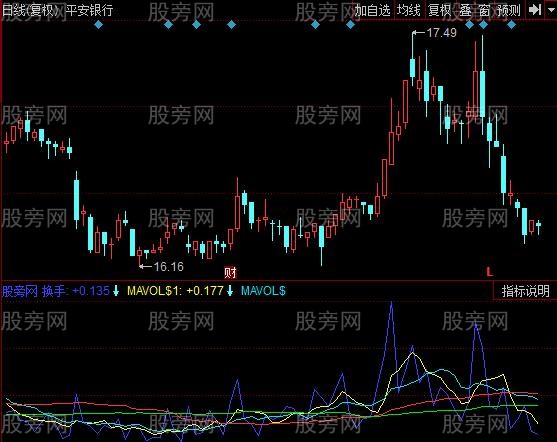Click the blue diamond directly above 财 marker
The image size is (557, 442).
click(x=231, y=25)
